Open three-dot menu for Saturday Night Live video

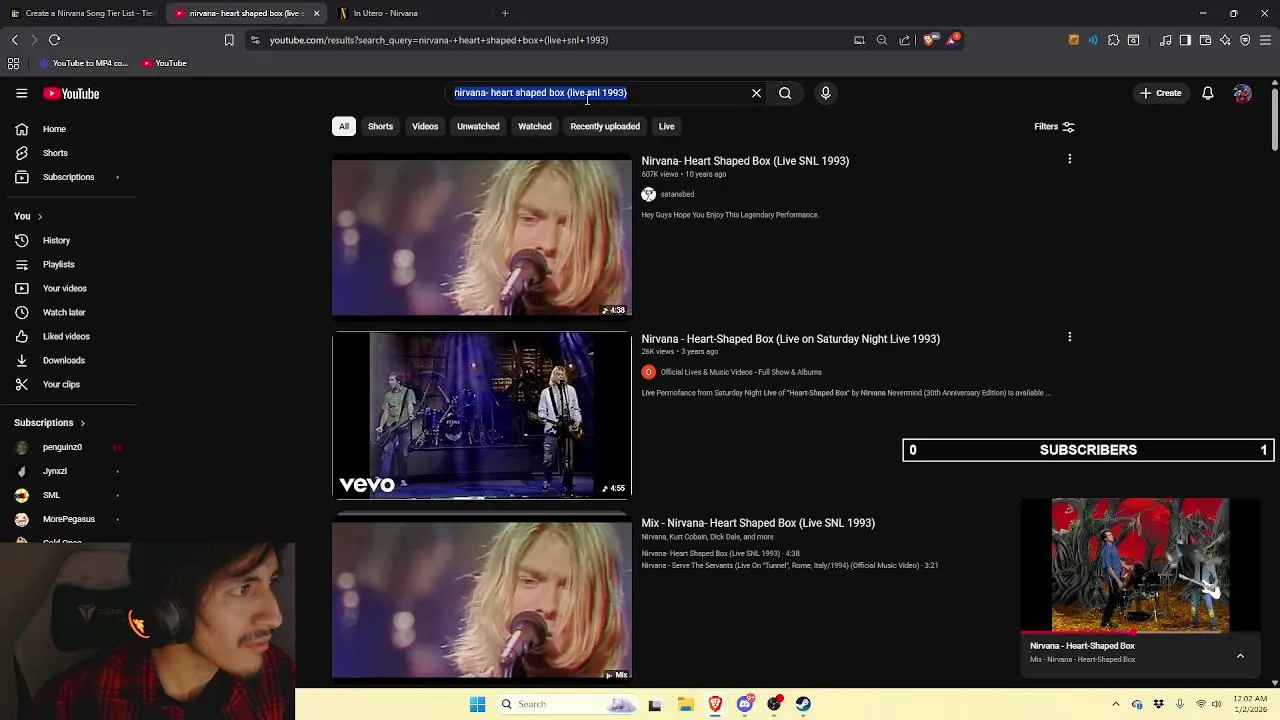click(1069, 337)
